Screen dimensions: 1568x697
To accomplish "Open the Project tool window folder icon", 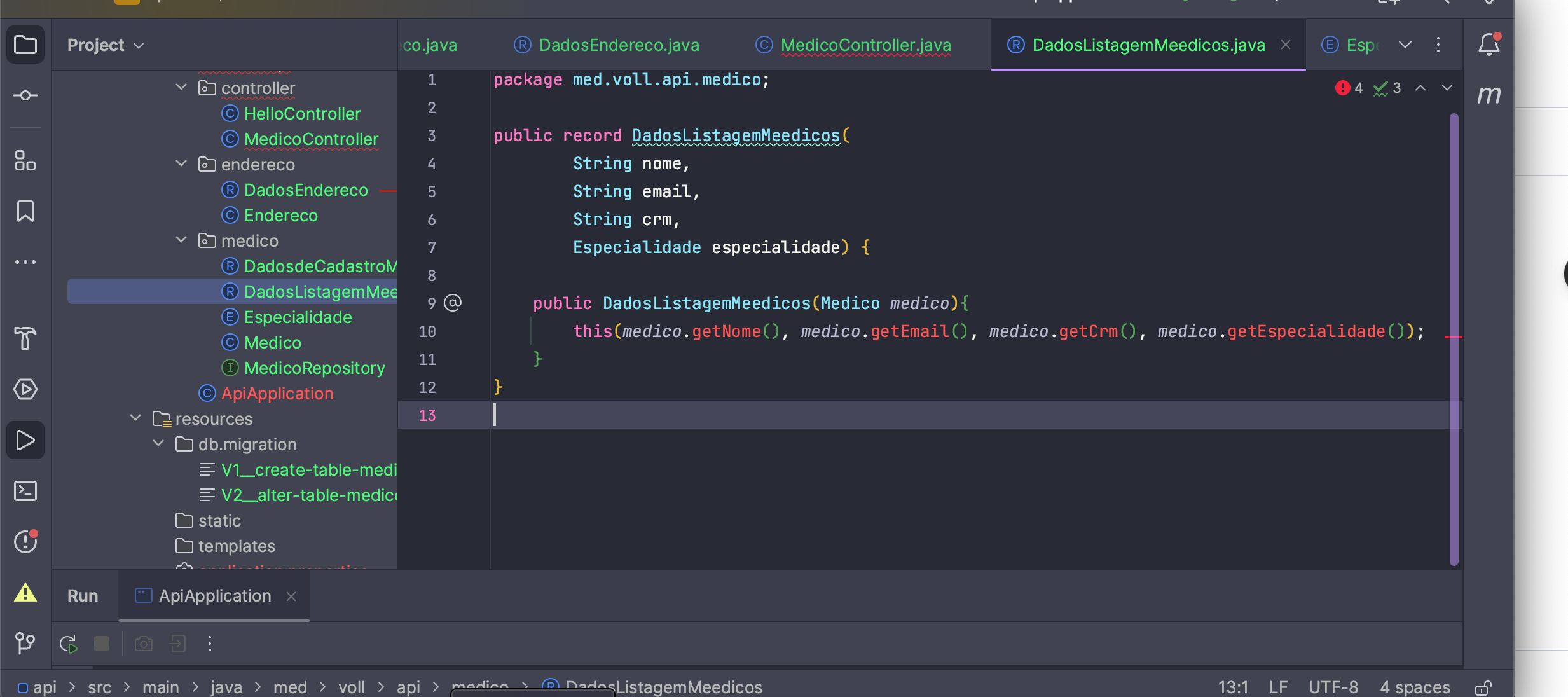I will pos(25,45).
